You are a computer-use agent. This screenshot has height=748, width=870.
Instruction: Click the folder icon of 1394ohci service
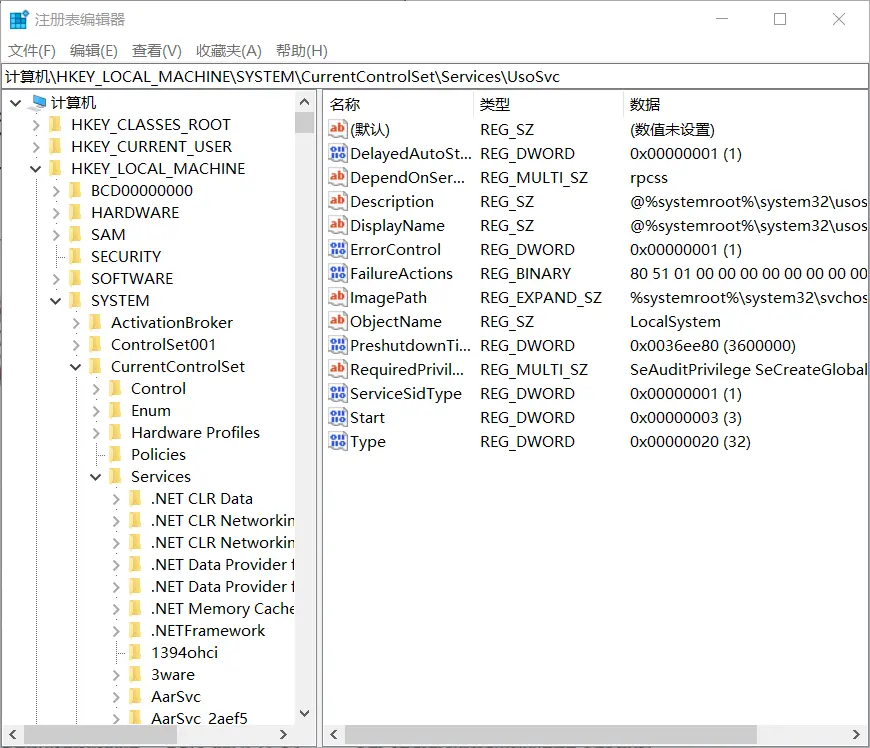tap(135, 653)
